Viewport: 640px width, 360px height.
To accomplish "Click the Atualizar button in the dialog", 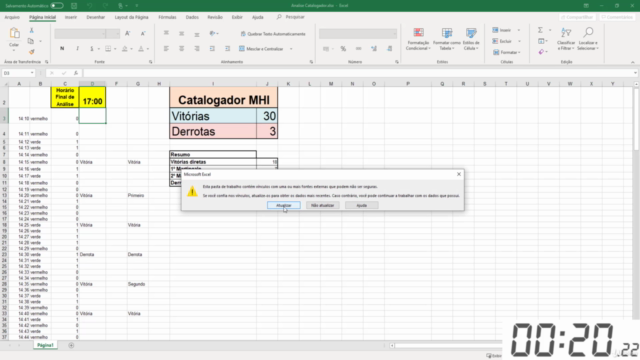I will tap(284, 205).
